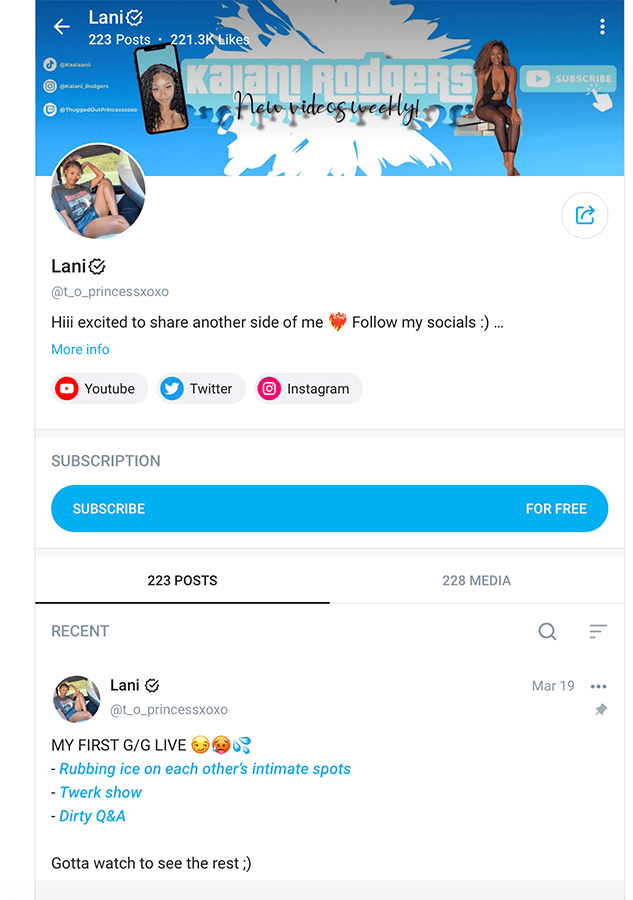Click Subscribe for free button
Screen dimensions: 633x900
tap(329, 509)
